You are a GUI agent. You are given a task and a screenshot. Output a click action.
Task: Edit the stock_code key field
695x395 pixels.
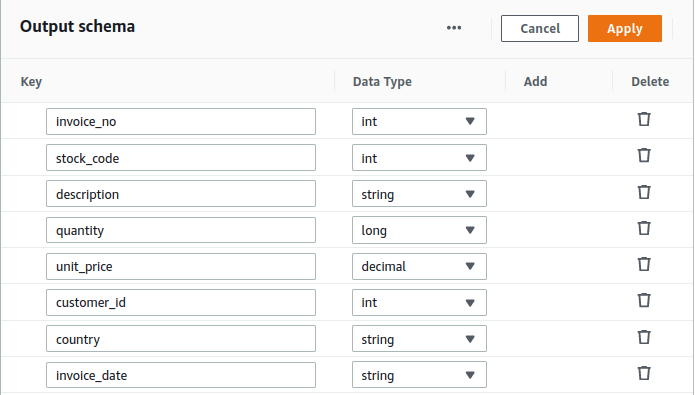181,158
